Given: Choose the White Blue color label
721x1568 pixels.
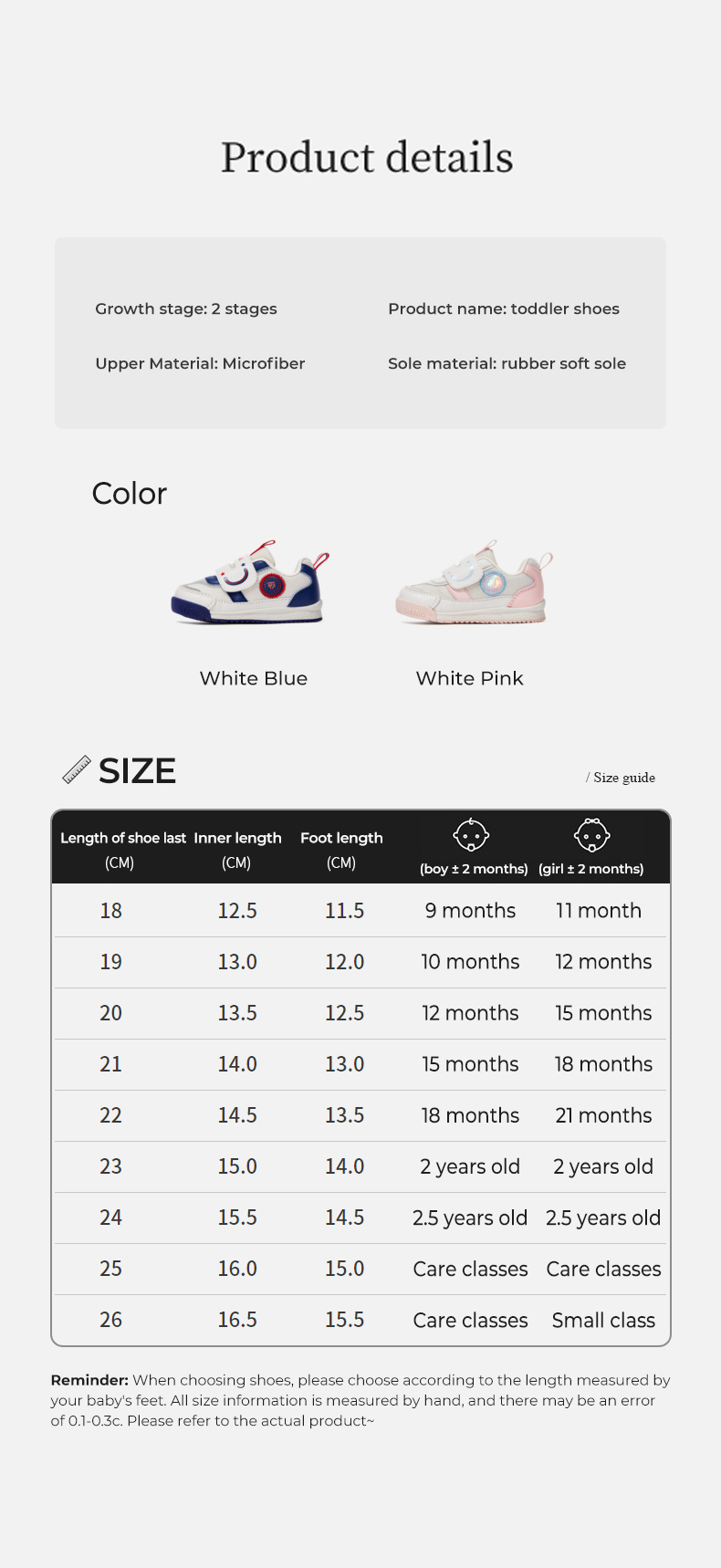Looking at the screenshot, I should tap(254, 678).
